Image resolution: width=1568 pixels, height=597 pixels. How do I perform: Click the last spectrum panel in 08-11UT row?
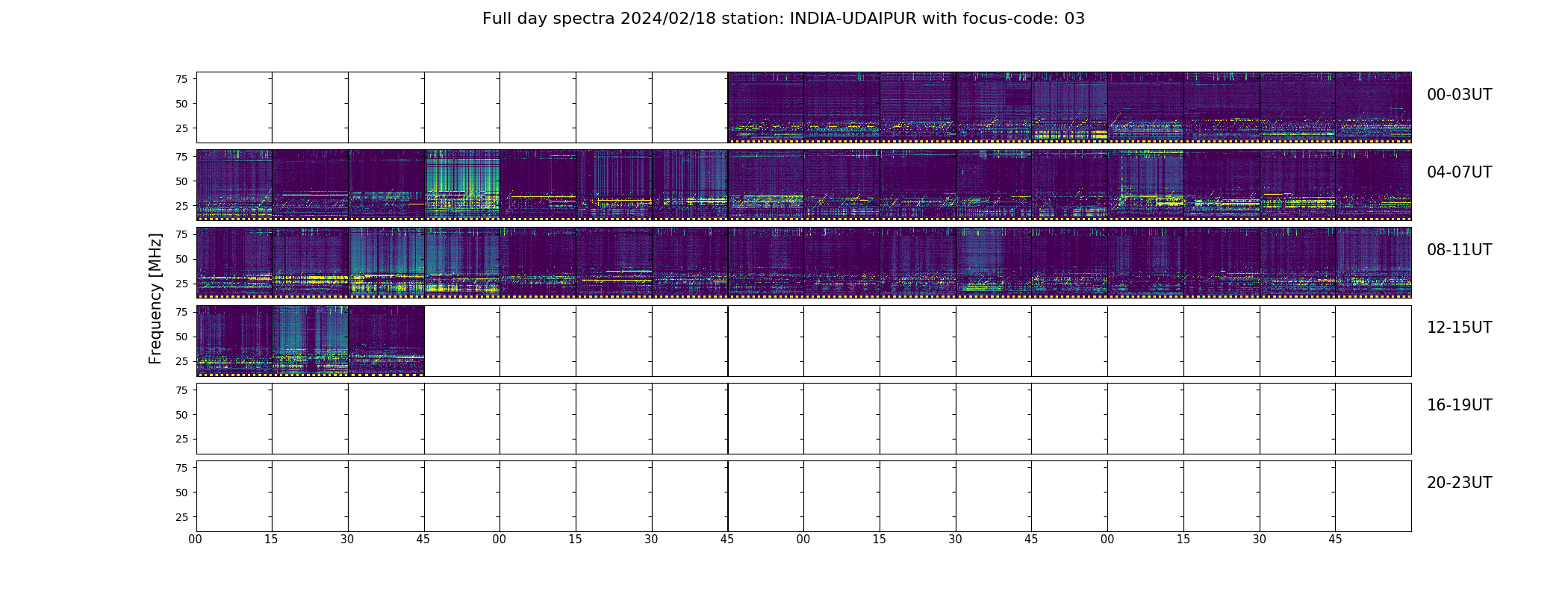[1373, 263]
